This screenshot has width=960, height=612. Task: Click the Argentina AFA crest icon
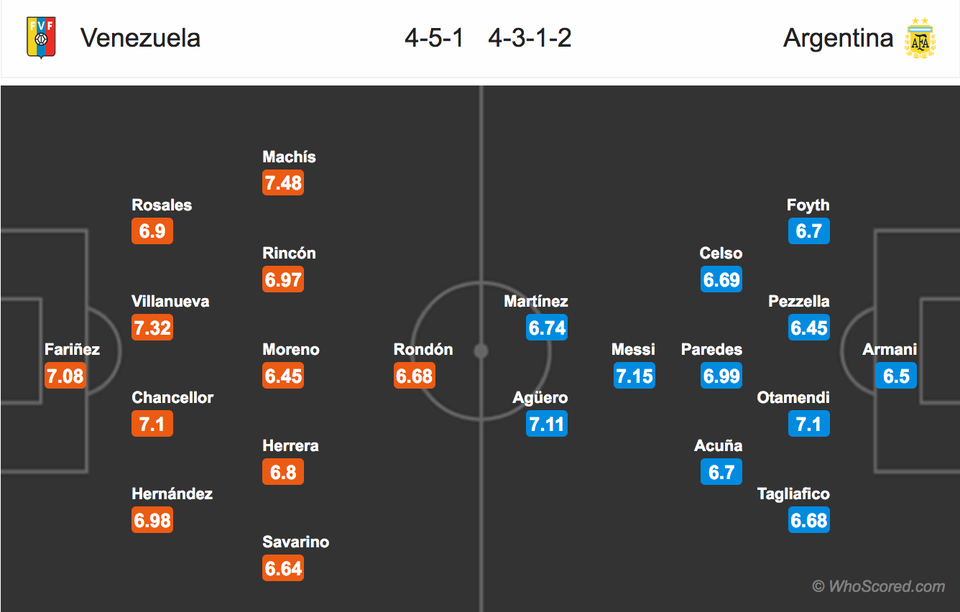point(919,38)
